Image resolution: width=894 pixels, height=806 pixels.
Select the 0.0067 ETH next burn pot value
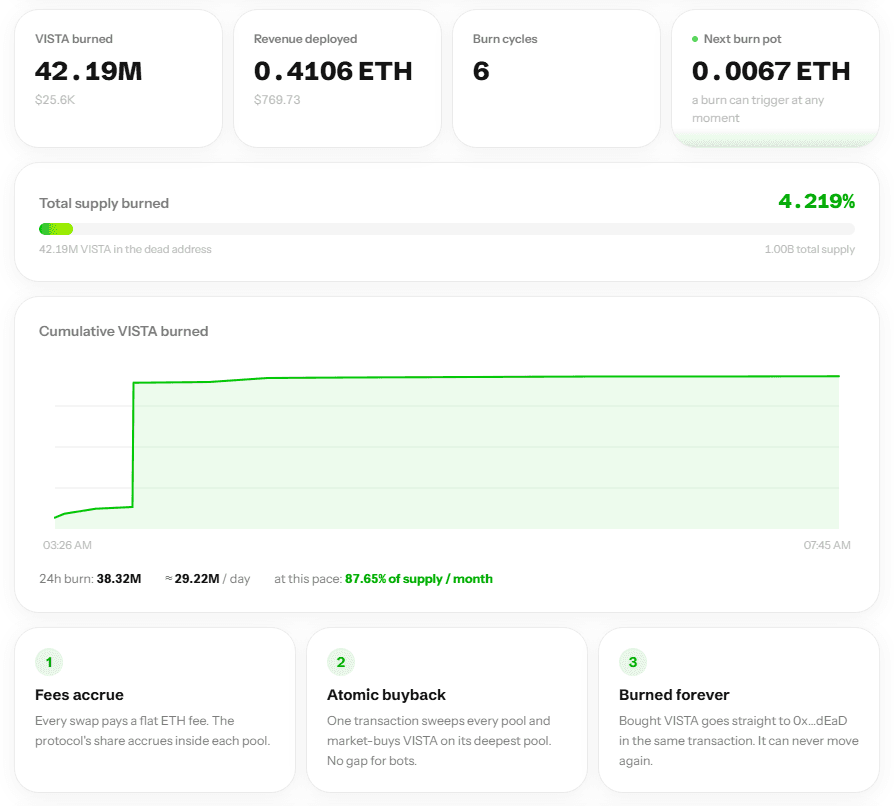tap(771, 71)
